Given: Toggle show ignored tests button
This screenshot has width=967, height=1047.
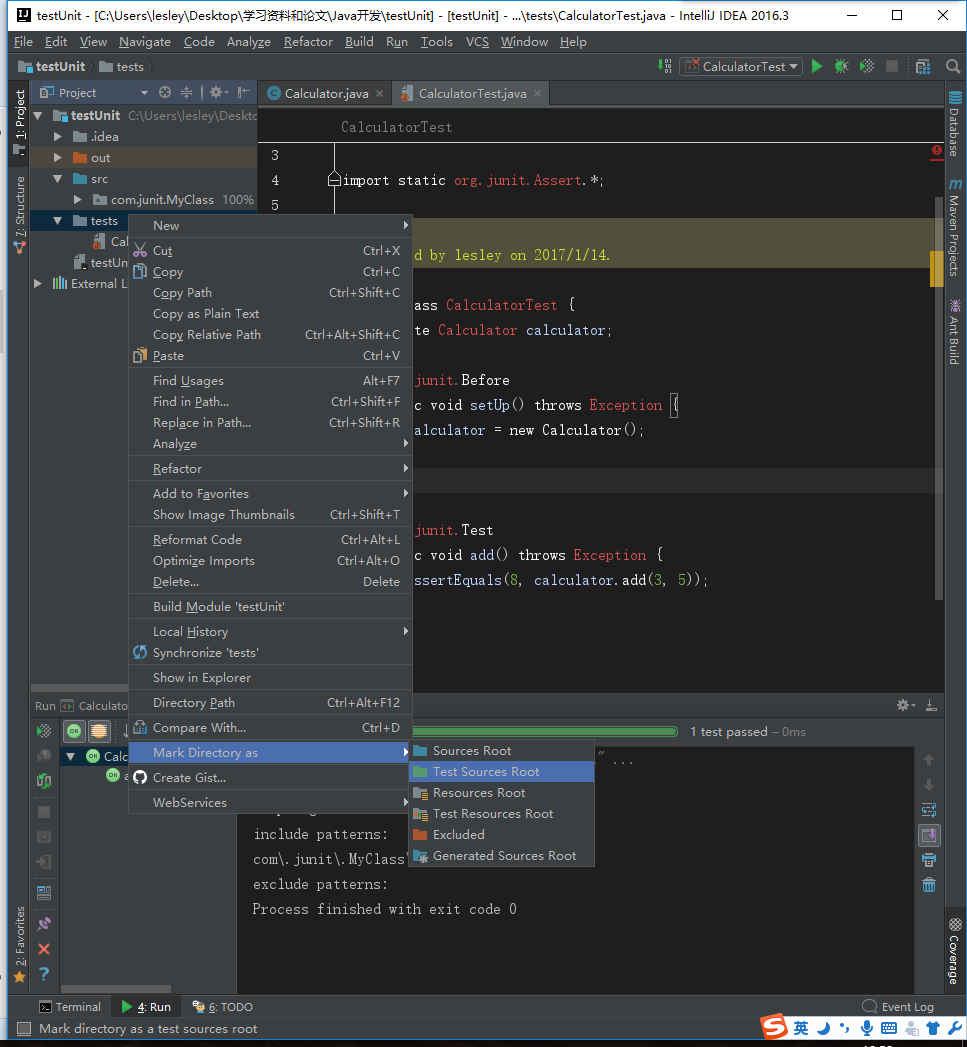Looking at the screenshot, I should pos(99,731).
